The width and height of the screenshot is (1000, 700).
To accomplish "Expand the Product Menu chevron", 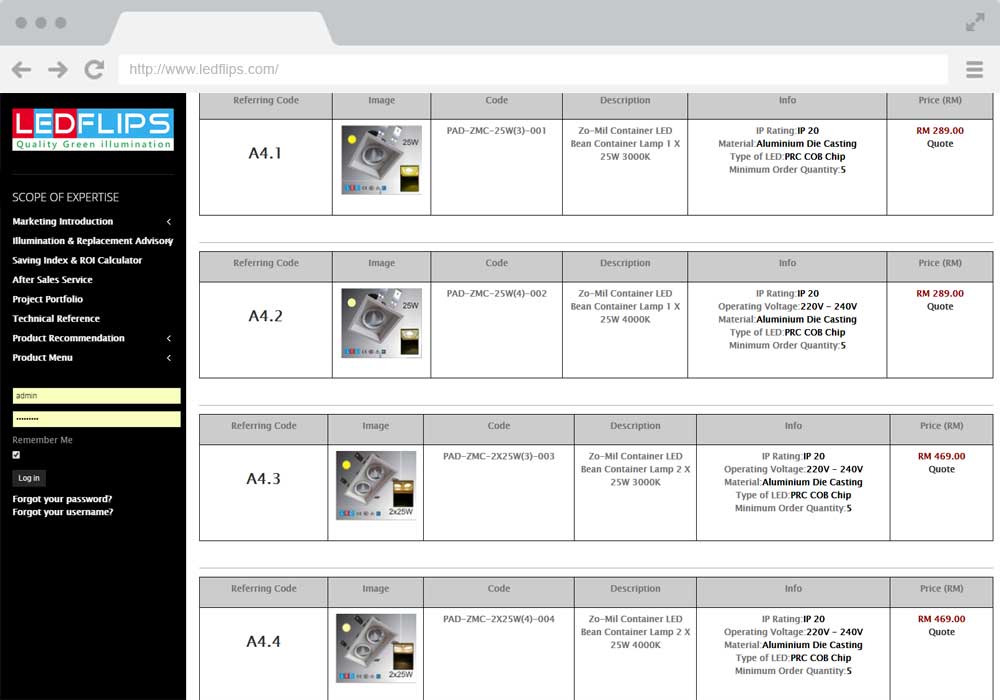I will (x=169, y=358).
